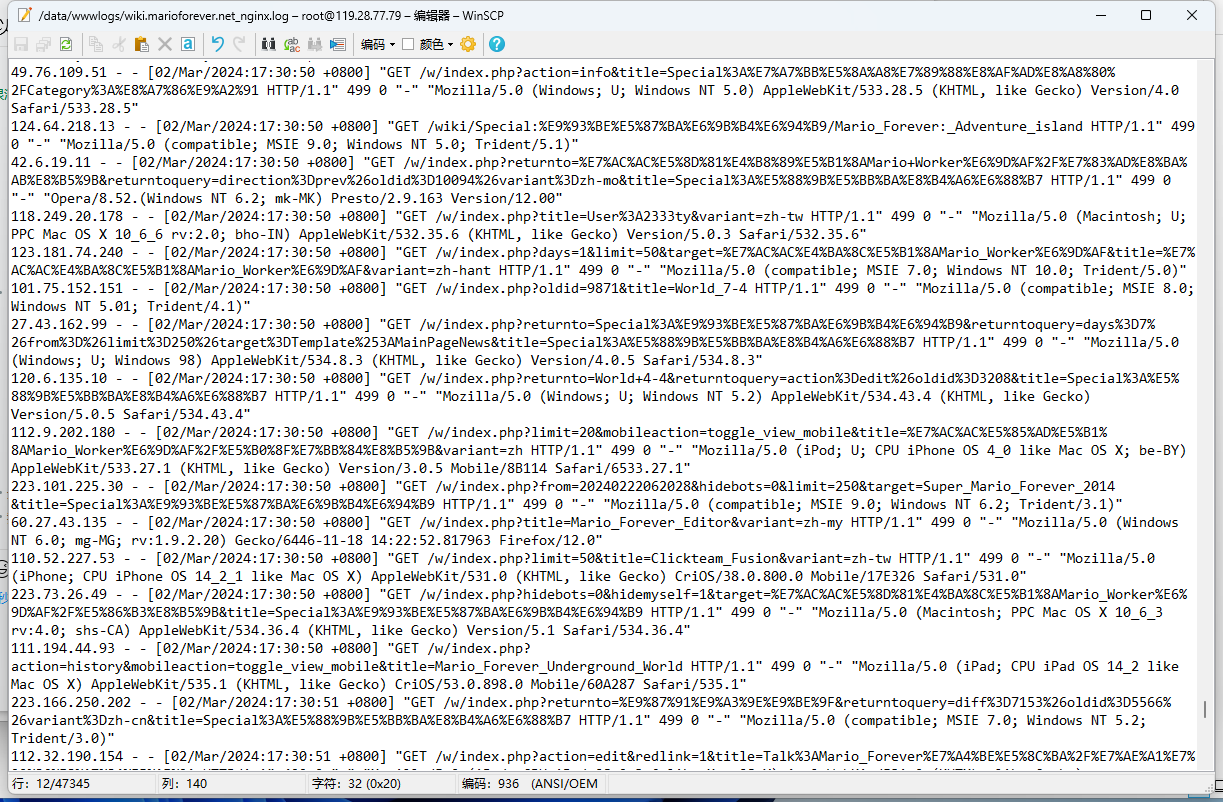The width and height of the screenshot is (1223, 802).
Task: Open the Replace text tool
Action: 292,44
